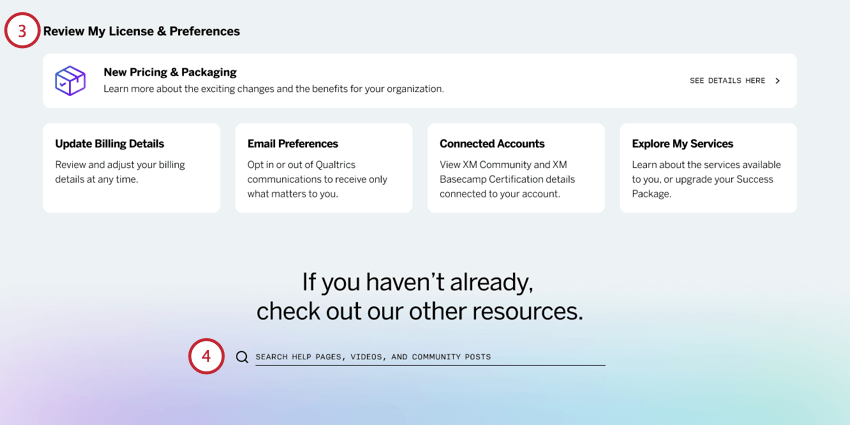Open the Update Billing Details card title
Viewport: 850px width, 425px height.
[109, 144]
